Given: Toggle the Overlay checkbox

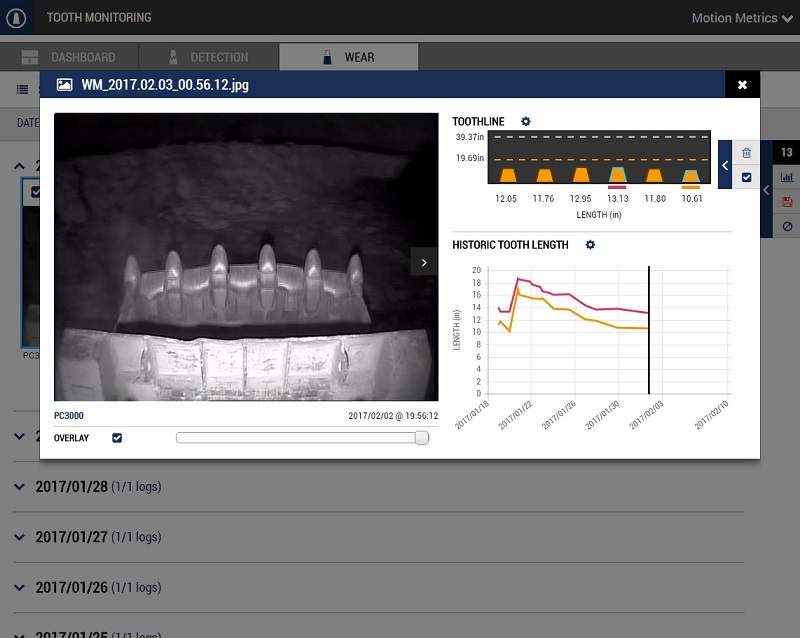Looking at the screenshot, I should tap(117, 438).
